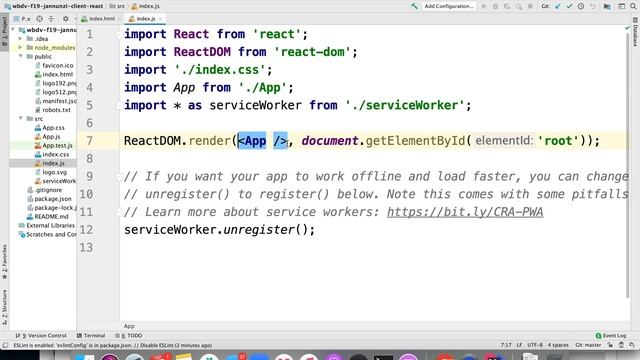Select index.js in project tree
The height and width of the screenshot is (360, 640).
50,163
